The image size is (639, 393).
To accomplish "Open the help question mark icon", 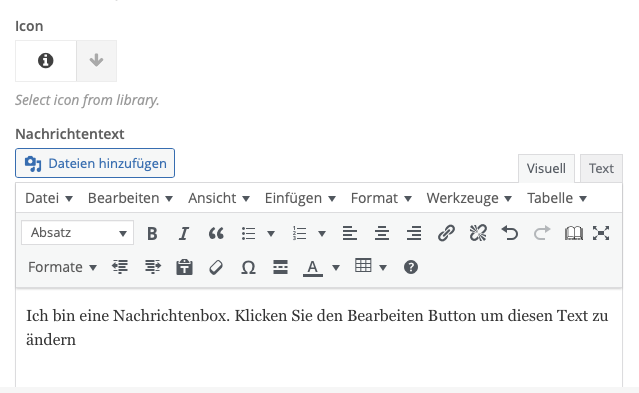I will click(x=411, y=267).
